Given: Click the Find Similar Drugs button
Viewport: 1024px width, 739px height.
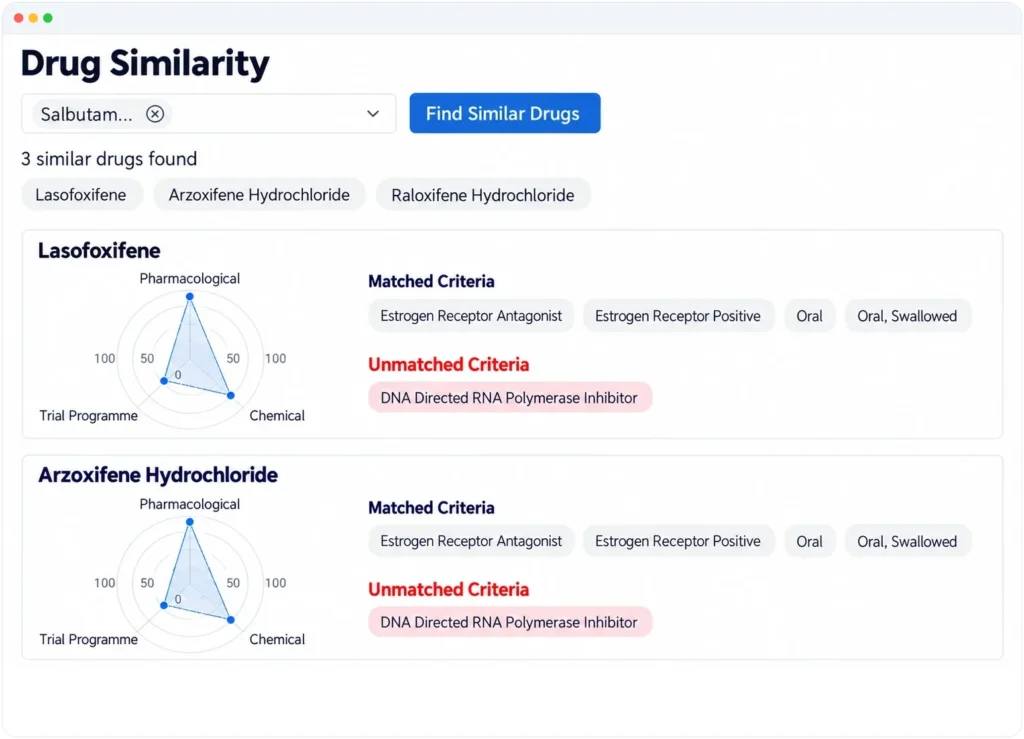Looking at the screenshot, I should pos(505,114).
